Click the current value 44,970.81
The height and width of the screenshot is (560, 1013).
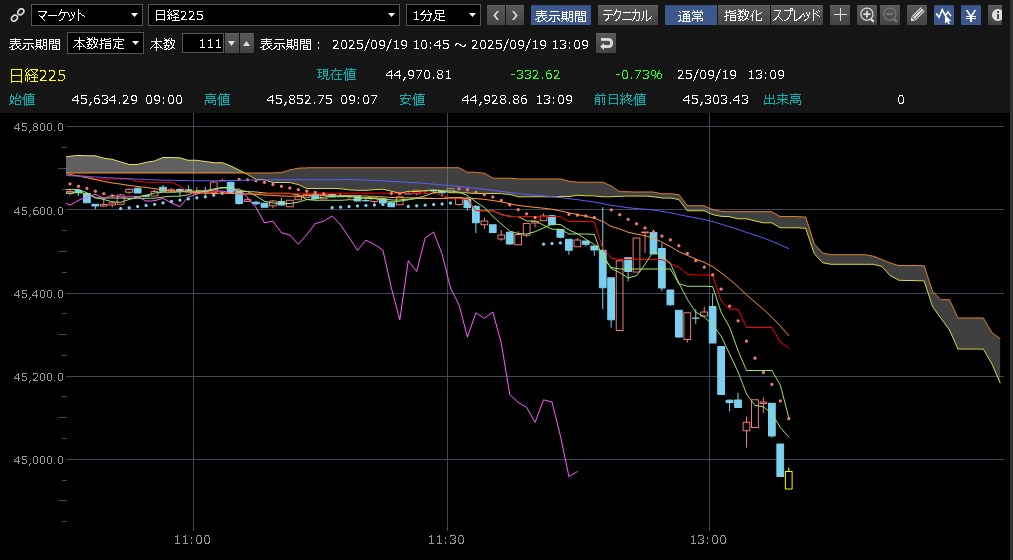click(418, 75)
